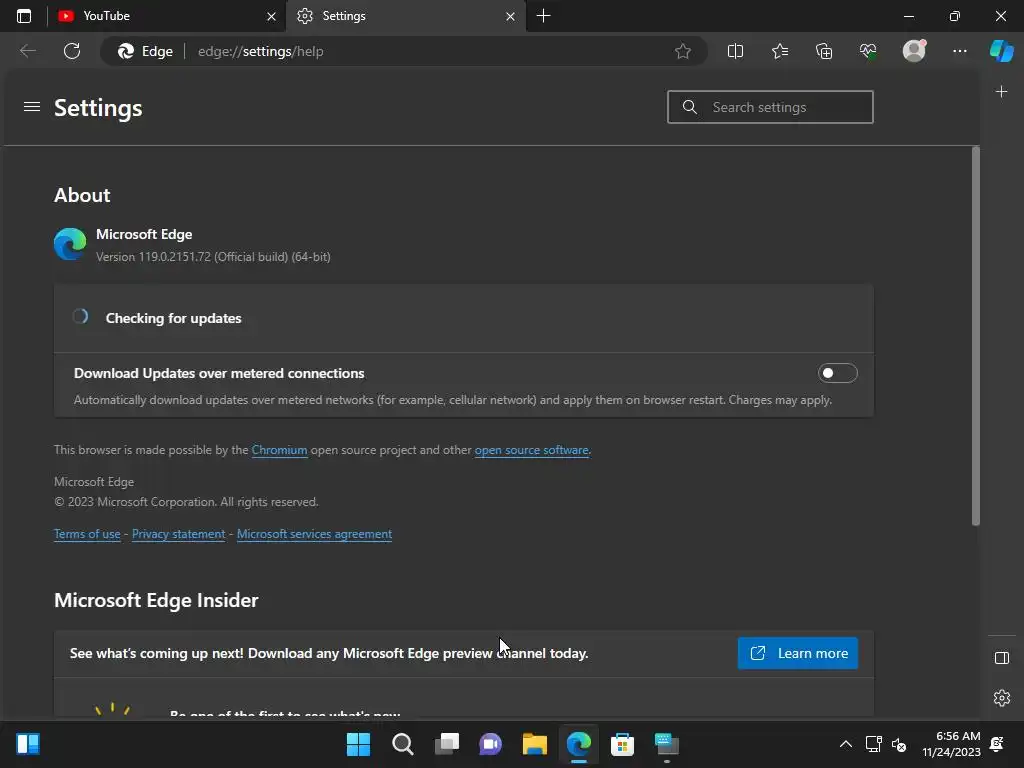
Task: Open Terms of use link
Action: 87,534
